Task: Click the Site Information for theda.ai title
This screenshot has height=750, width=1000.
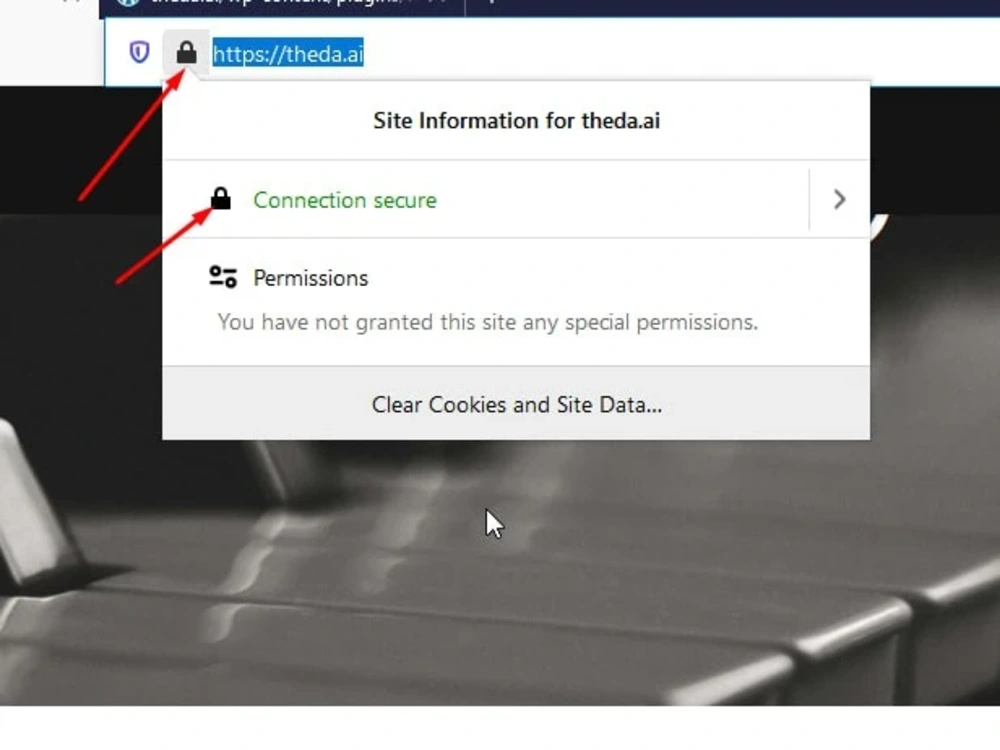Action: point(516,121)
